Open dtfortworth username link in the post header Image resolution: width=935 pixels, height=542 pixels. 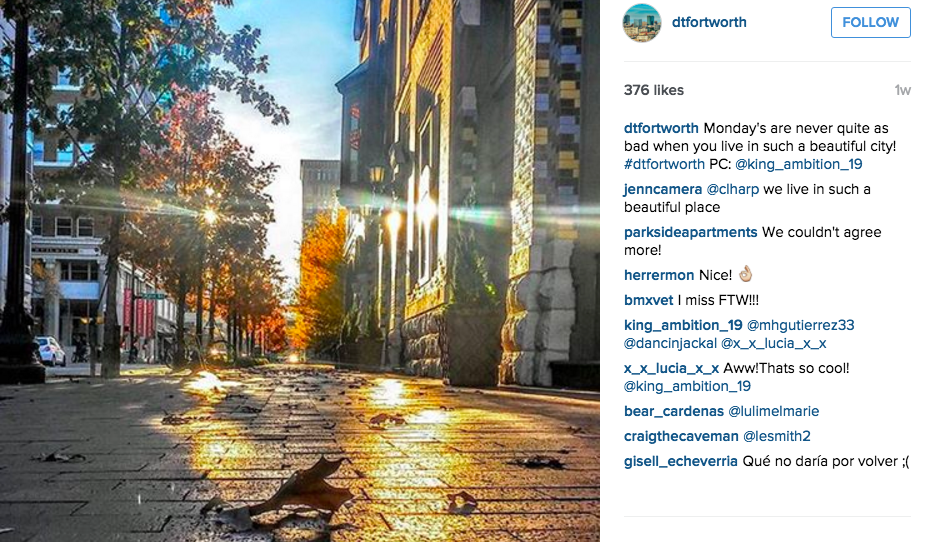709,22
